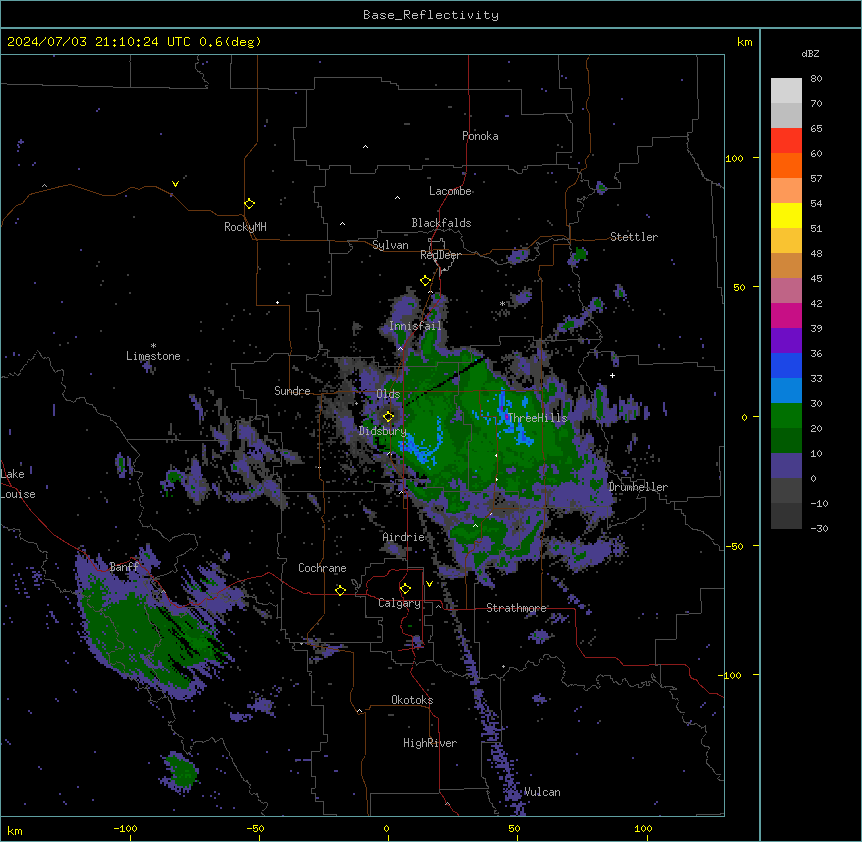This screenshot has height=842, width=862.
Task: Click the -100 tick on bottom axis
Action: tap(125, 828)
